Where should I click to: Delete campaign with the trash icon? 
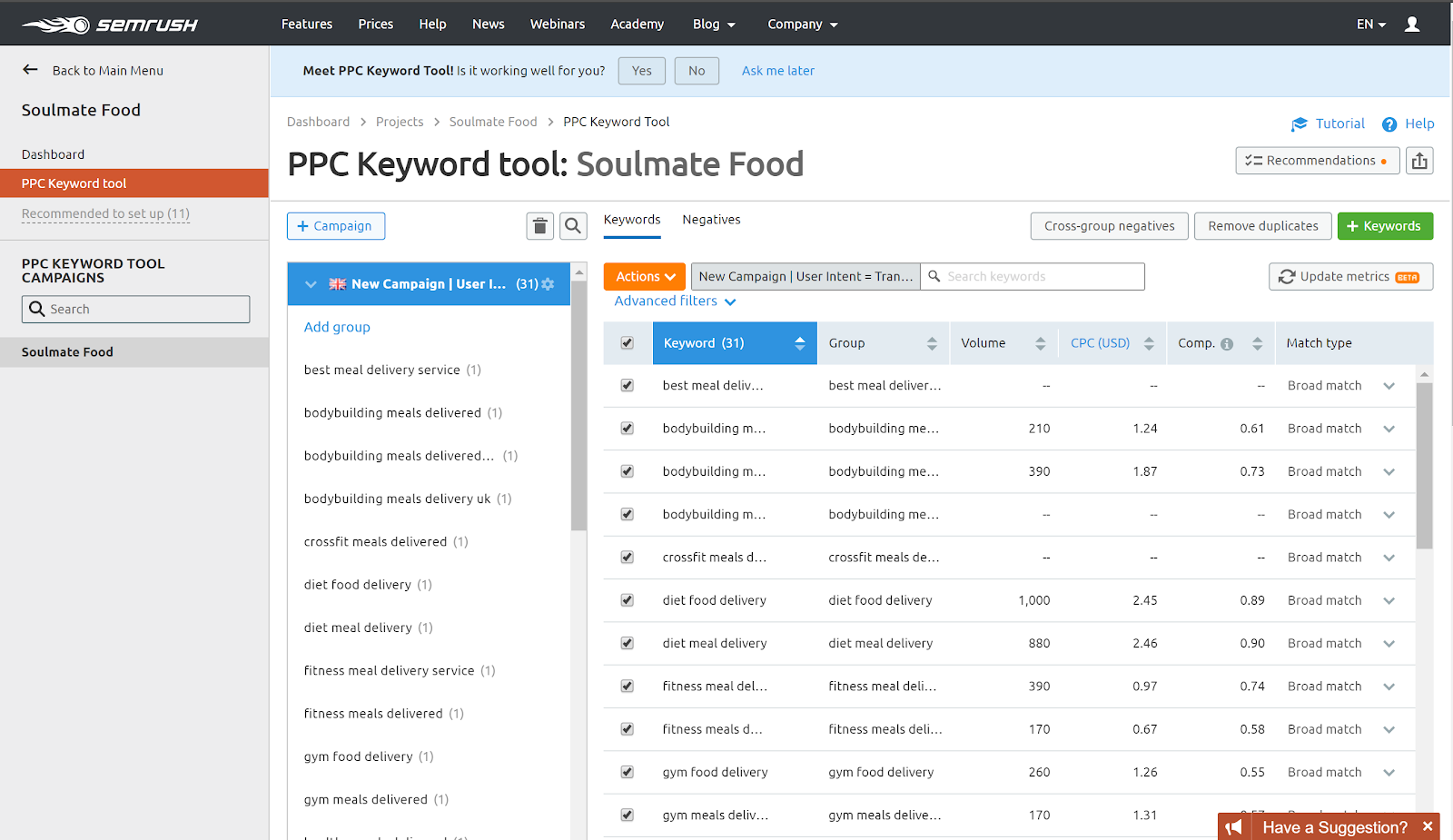(540, 226)
